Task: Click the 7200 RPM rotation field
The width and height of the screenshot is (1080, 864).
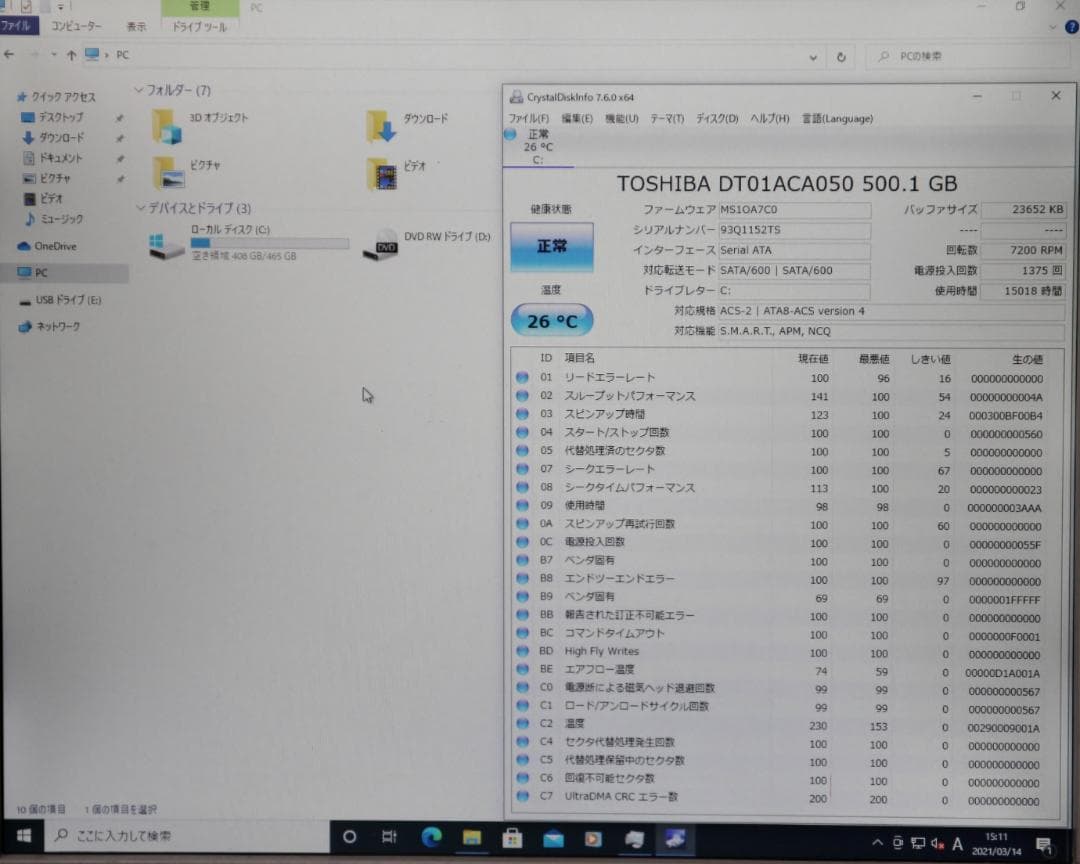Action: pos(1023,250)
